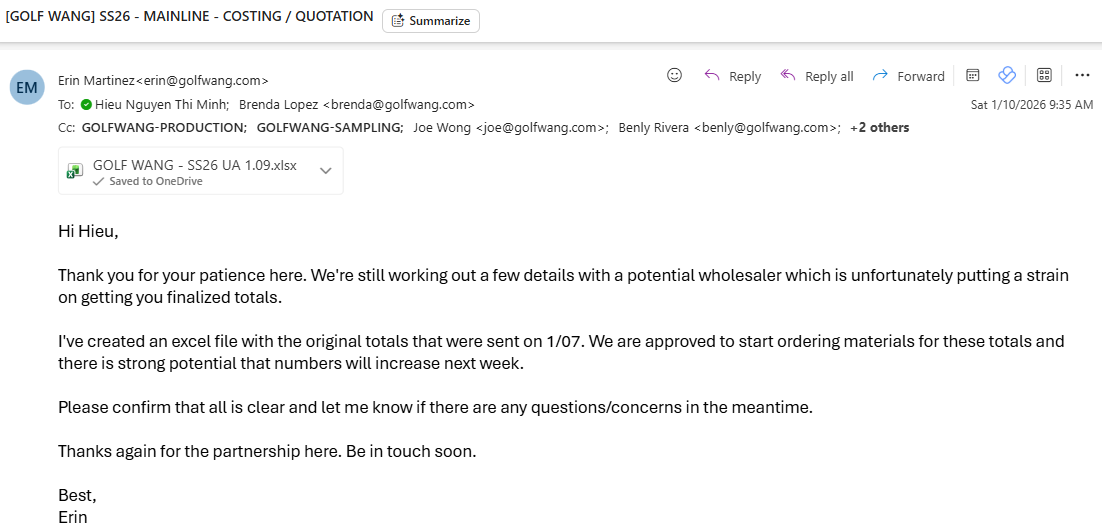Reply to Erin's email
The height and width of the screenshot is (528, 1102).
(733, 76)
